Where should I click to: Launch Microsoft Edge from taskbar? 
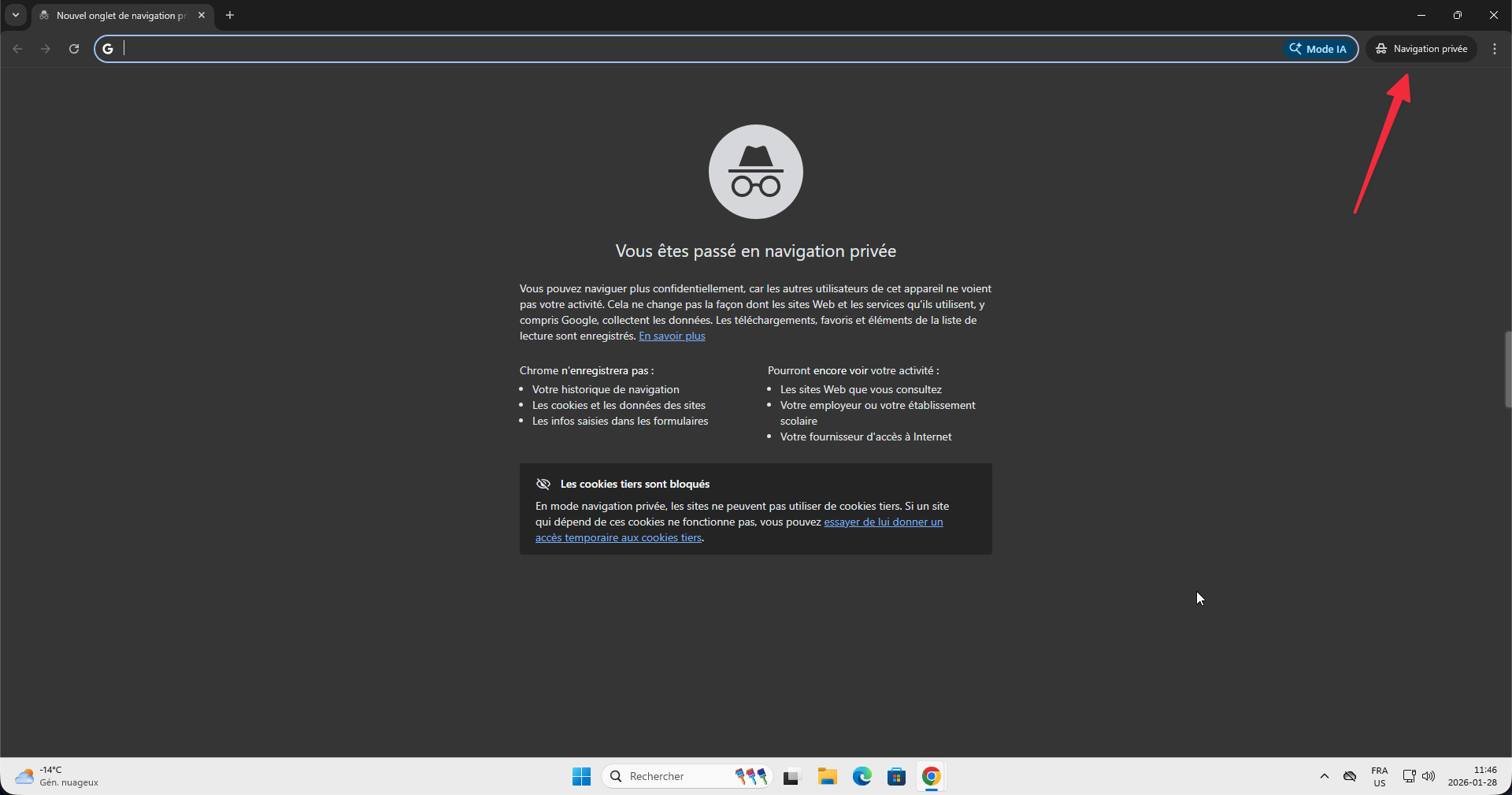(862, 776)
